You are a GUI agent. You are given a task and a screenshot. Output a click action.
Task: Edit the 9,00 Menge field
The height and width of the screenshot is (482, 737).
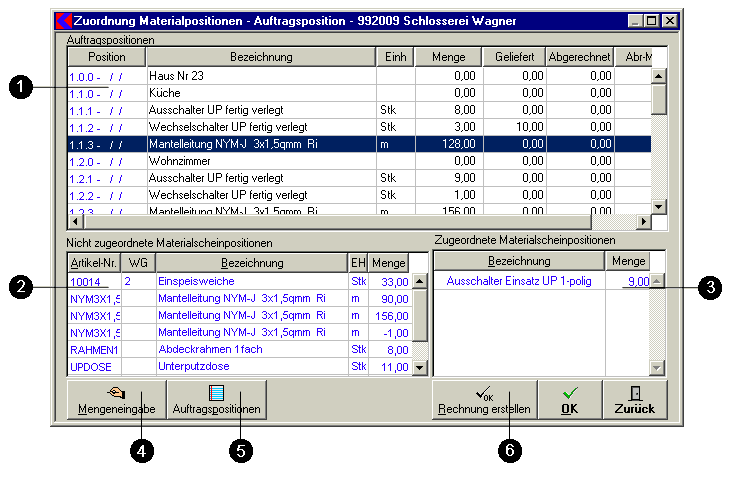point(626,281)
